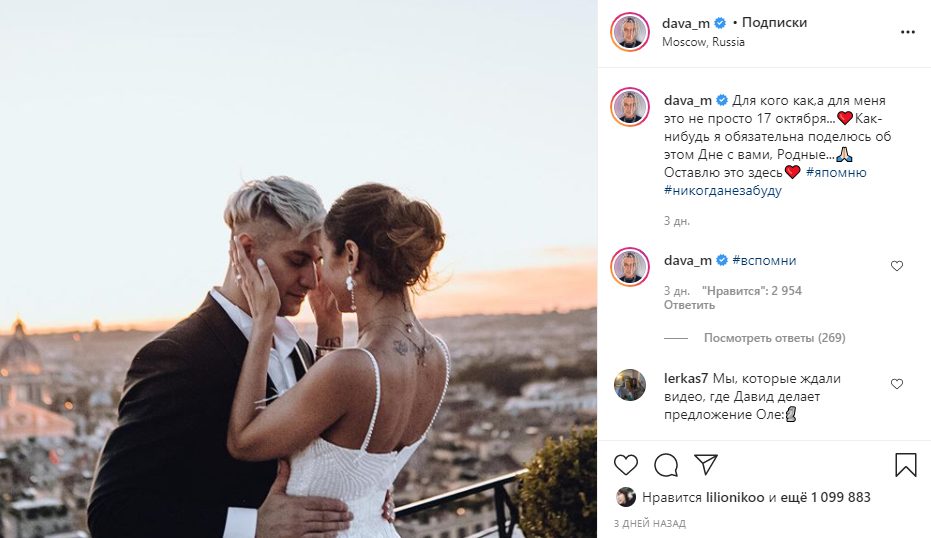Open the #никогданезабуду hashtag
This screenshot has width=931, height=538.
coord(723,191)
